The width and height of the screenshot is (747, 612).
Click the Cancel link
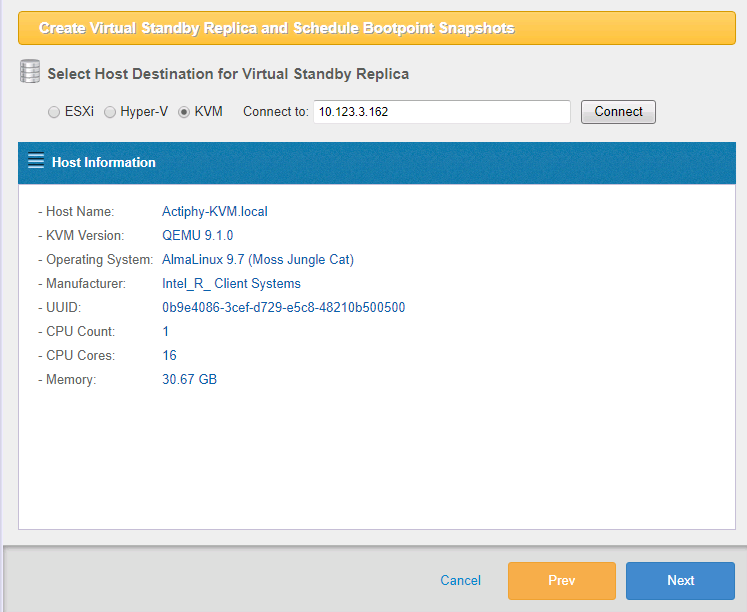[x=460, y=580]
